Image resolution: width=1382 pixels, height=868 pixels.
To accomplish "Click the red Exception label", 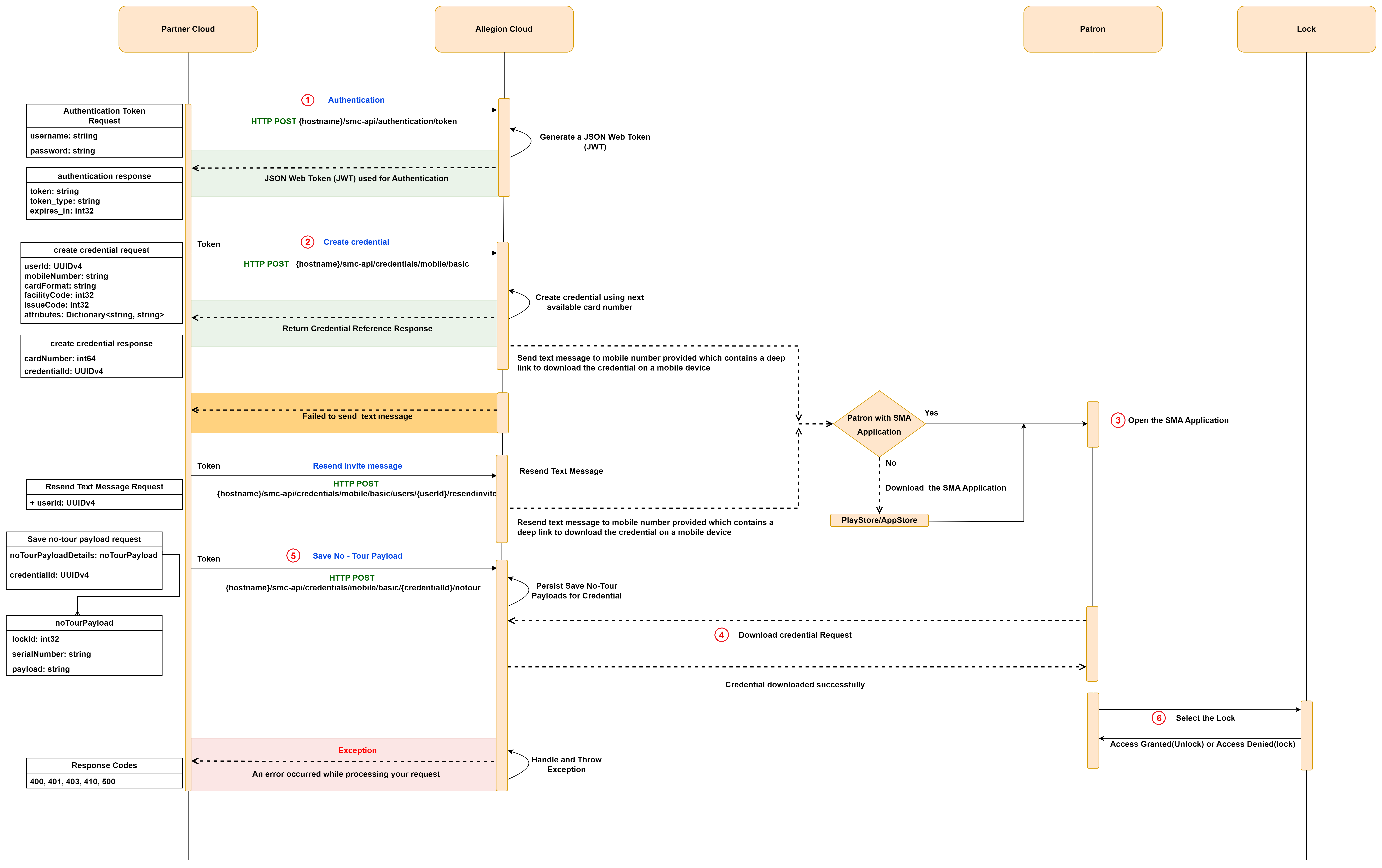I will pos(358,750).
